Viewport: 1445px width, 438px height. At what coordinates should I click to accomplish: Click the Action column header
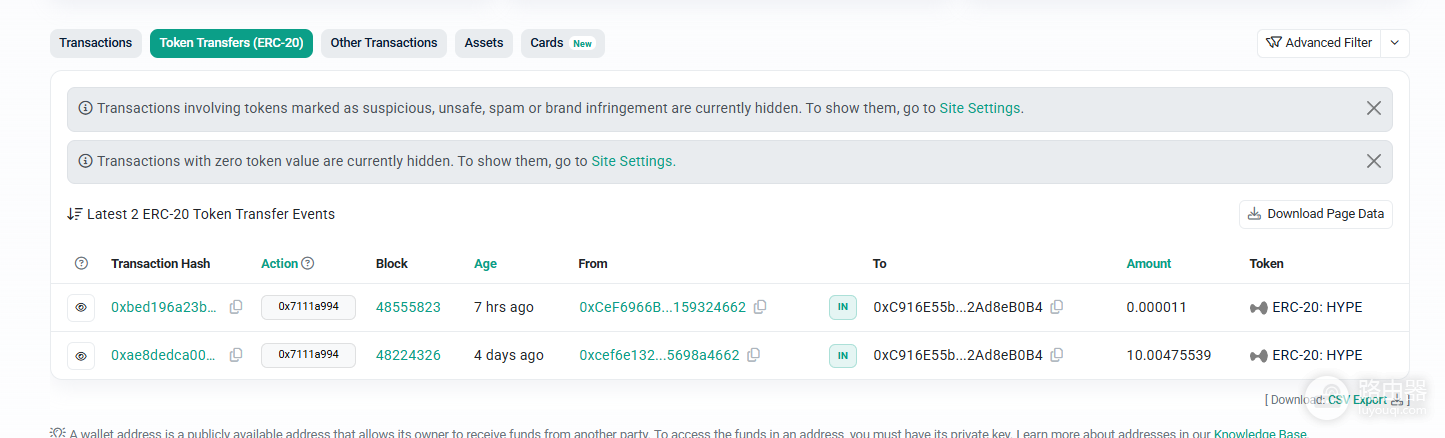(x=279, y=264)
